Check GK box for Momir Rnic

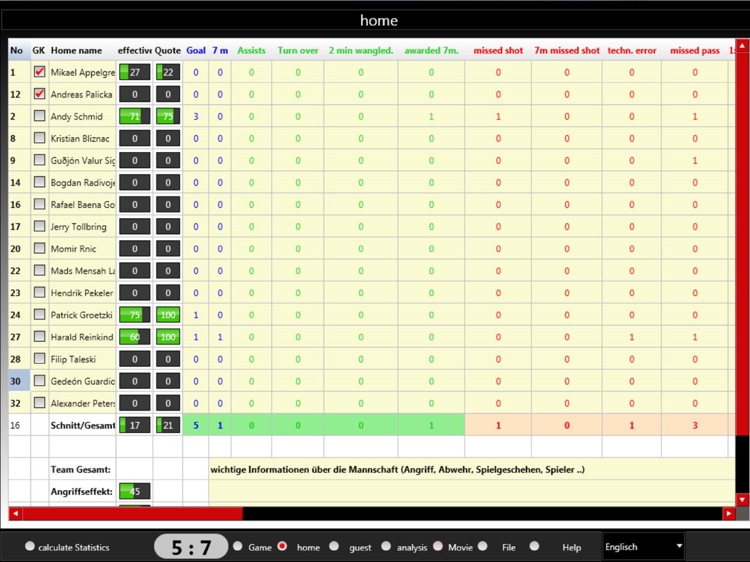point(40,249)
